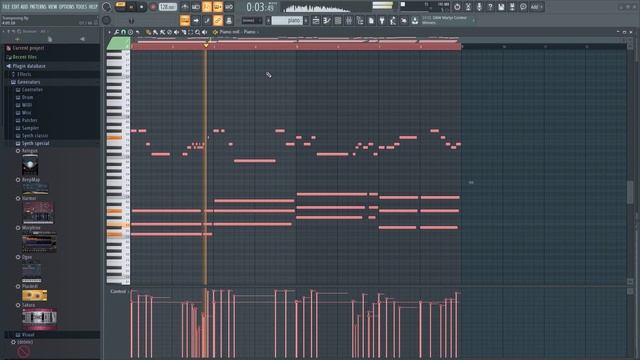Open the global snap selector dropdown
The width and height of the screenshot is (640, 360).
252,20
